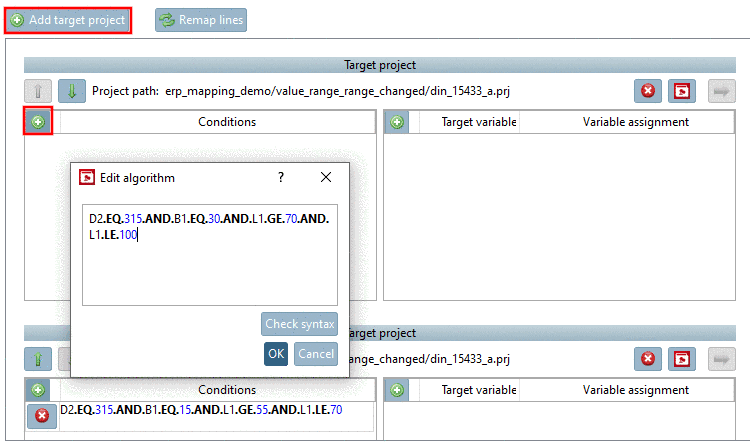The width and height of the screenshot is (750, 446).
Task: Move second target project up arrow
Action: coord(38,359)
